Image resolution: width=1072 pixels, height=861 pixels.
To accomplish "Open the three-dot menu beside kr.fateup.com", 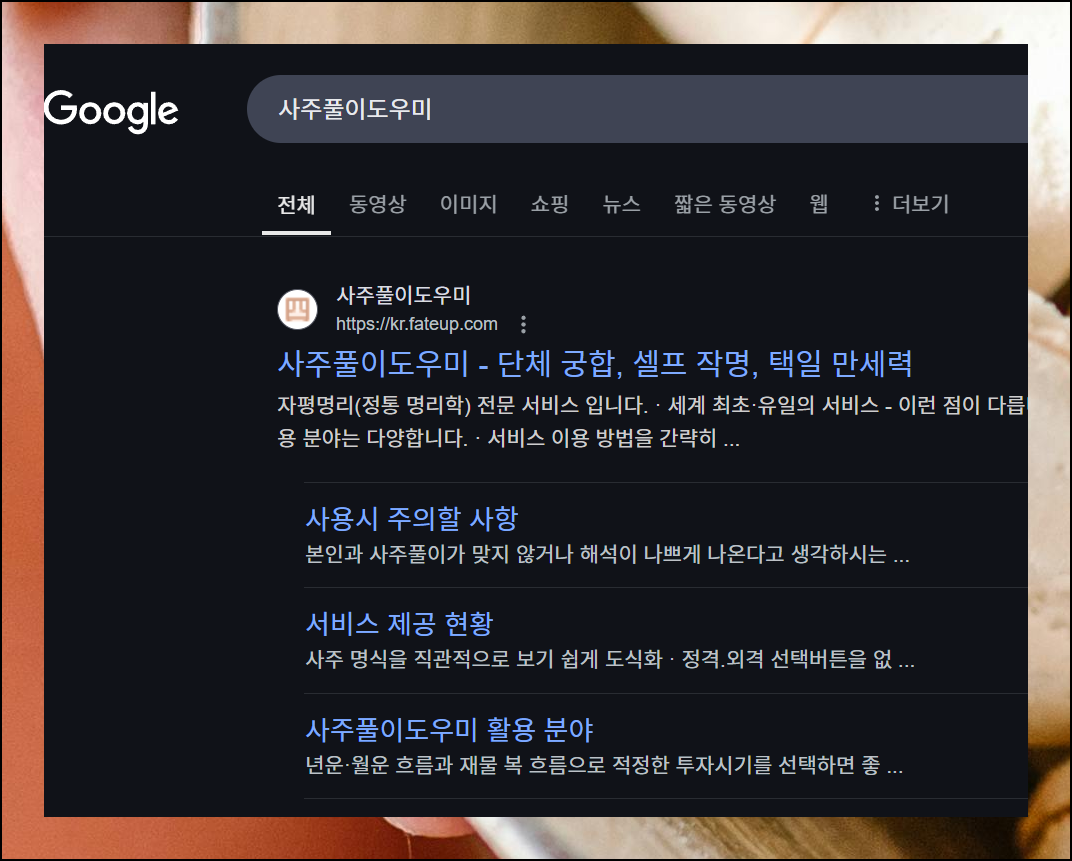I will click(x=524, y=324).
